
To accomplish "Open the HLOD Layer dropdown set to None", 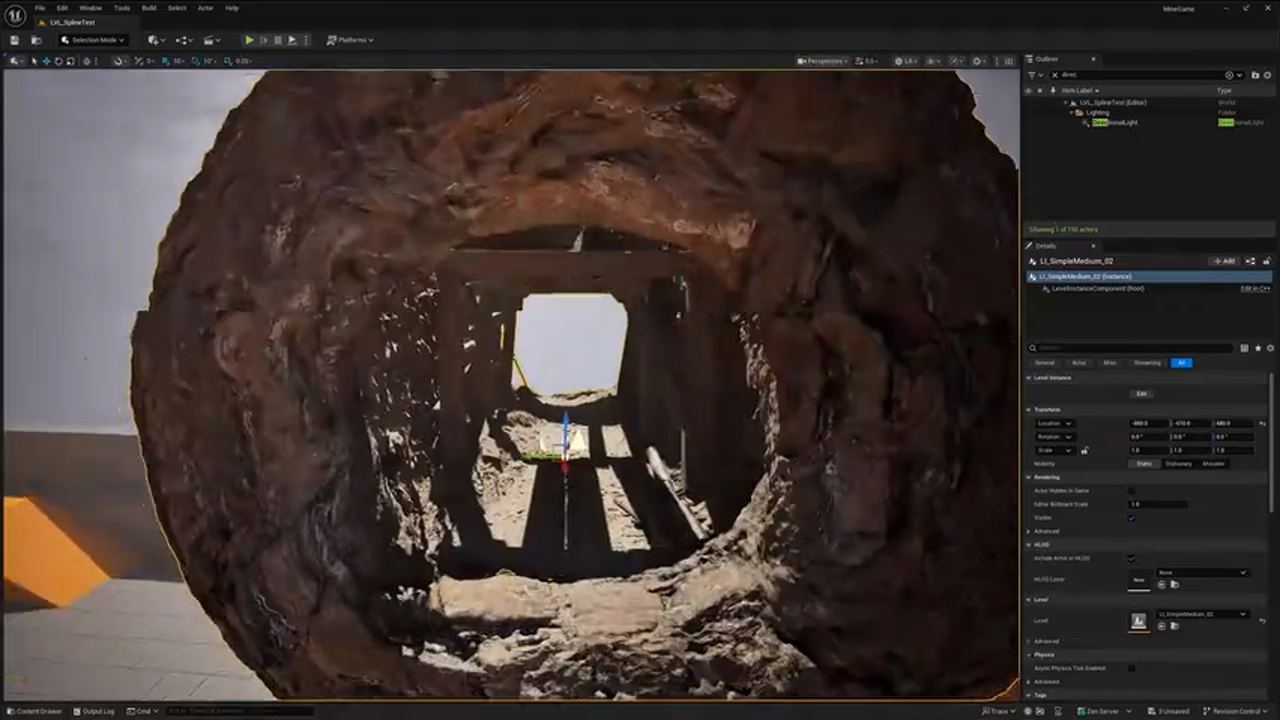I will 1204,573.
